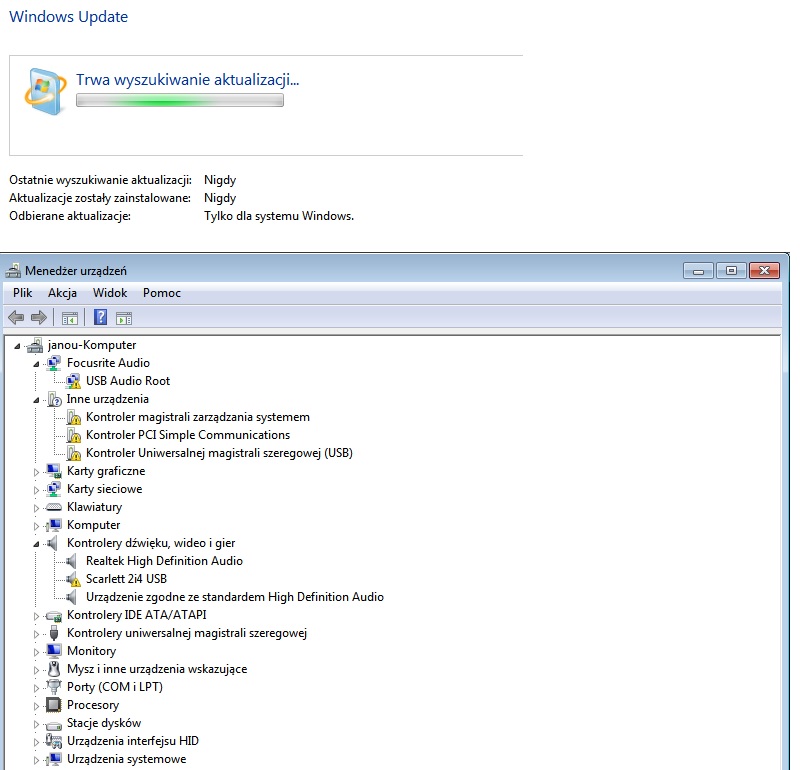Click the USB Audio Root warning icon
This screenshot has width=800, height=770.
pos(73,381)
